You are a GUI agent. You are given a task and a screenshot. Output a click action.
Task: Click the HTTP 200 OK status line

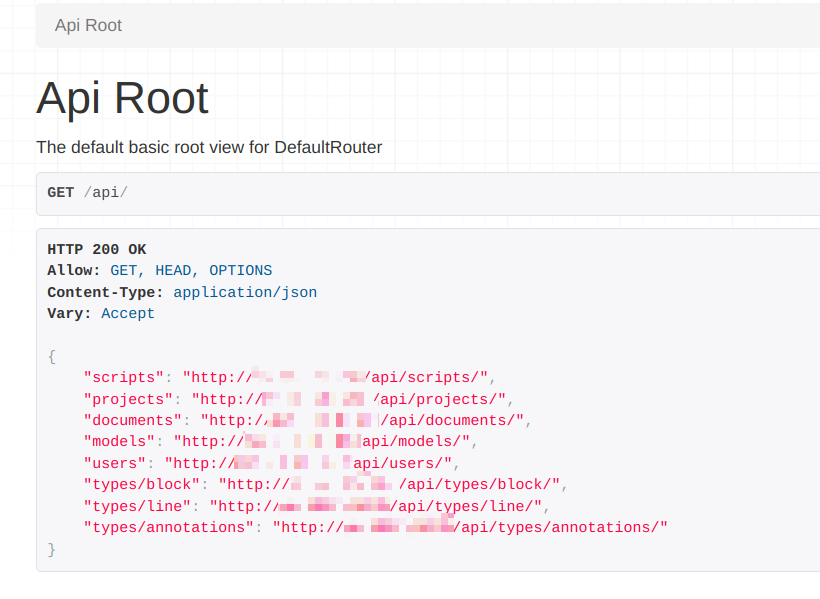tap(97, 249)
